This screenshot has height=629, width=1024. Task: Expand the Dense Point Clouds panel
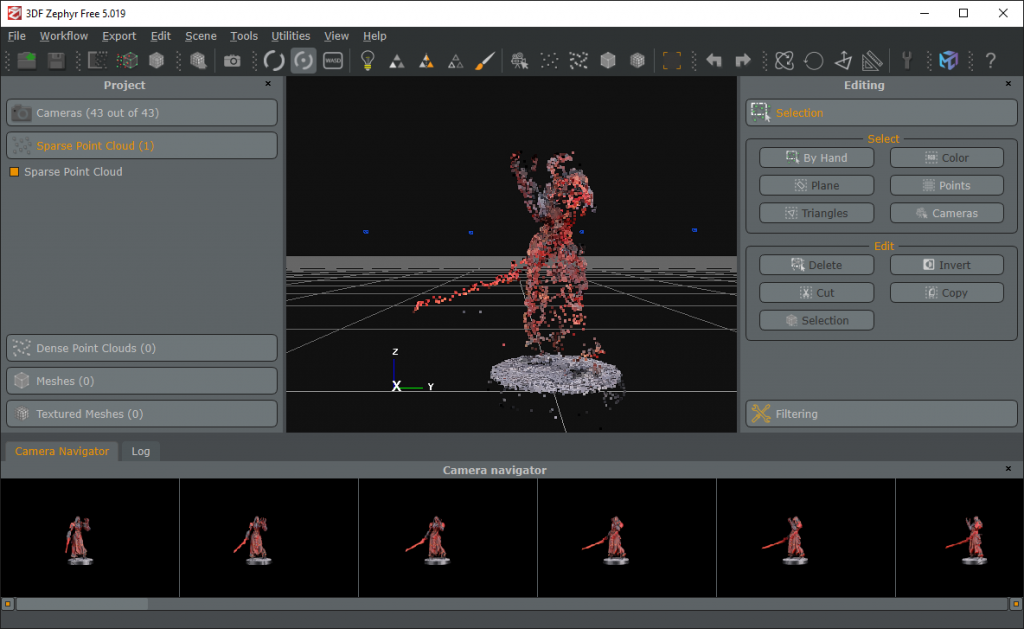[141, 347]
